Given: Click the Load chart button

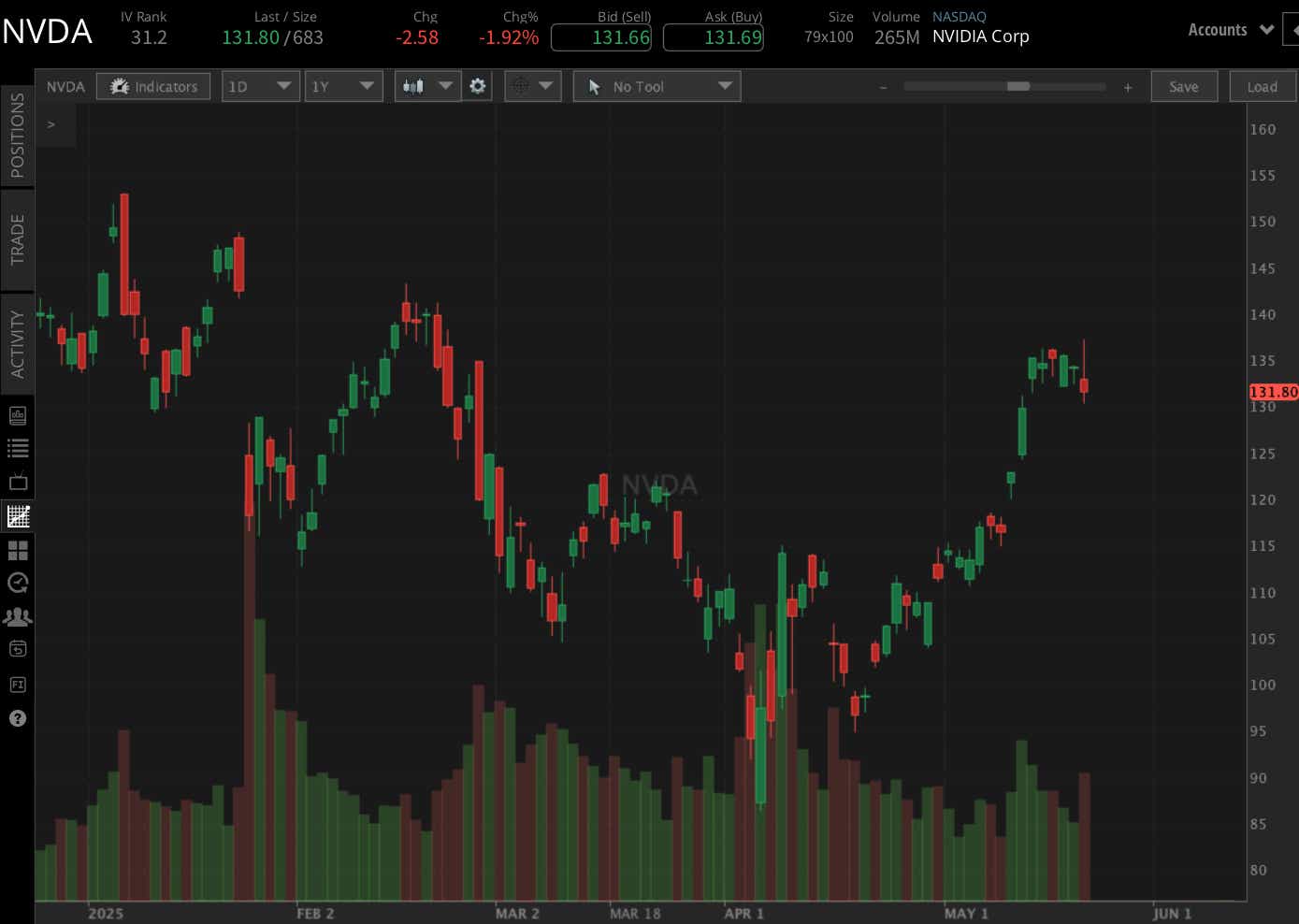Looking at the screenshot, I should click(x=1262, y=86).
